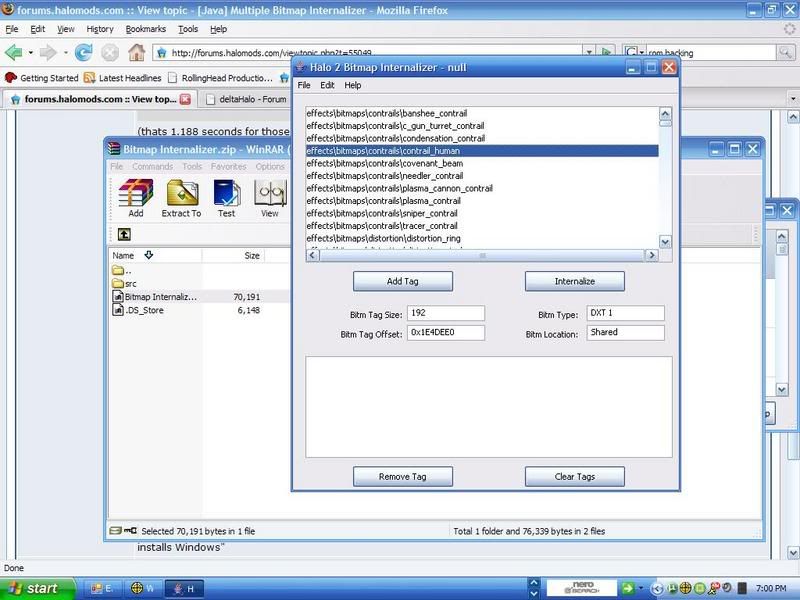The width and height of the screenshot is (800, 600).
Task: Show hidden system tray icons
Action: (658, 588)
